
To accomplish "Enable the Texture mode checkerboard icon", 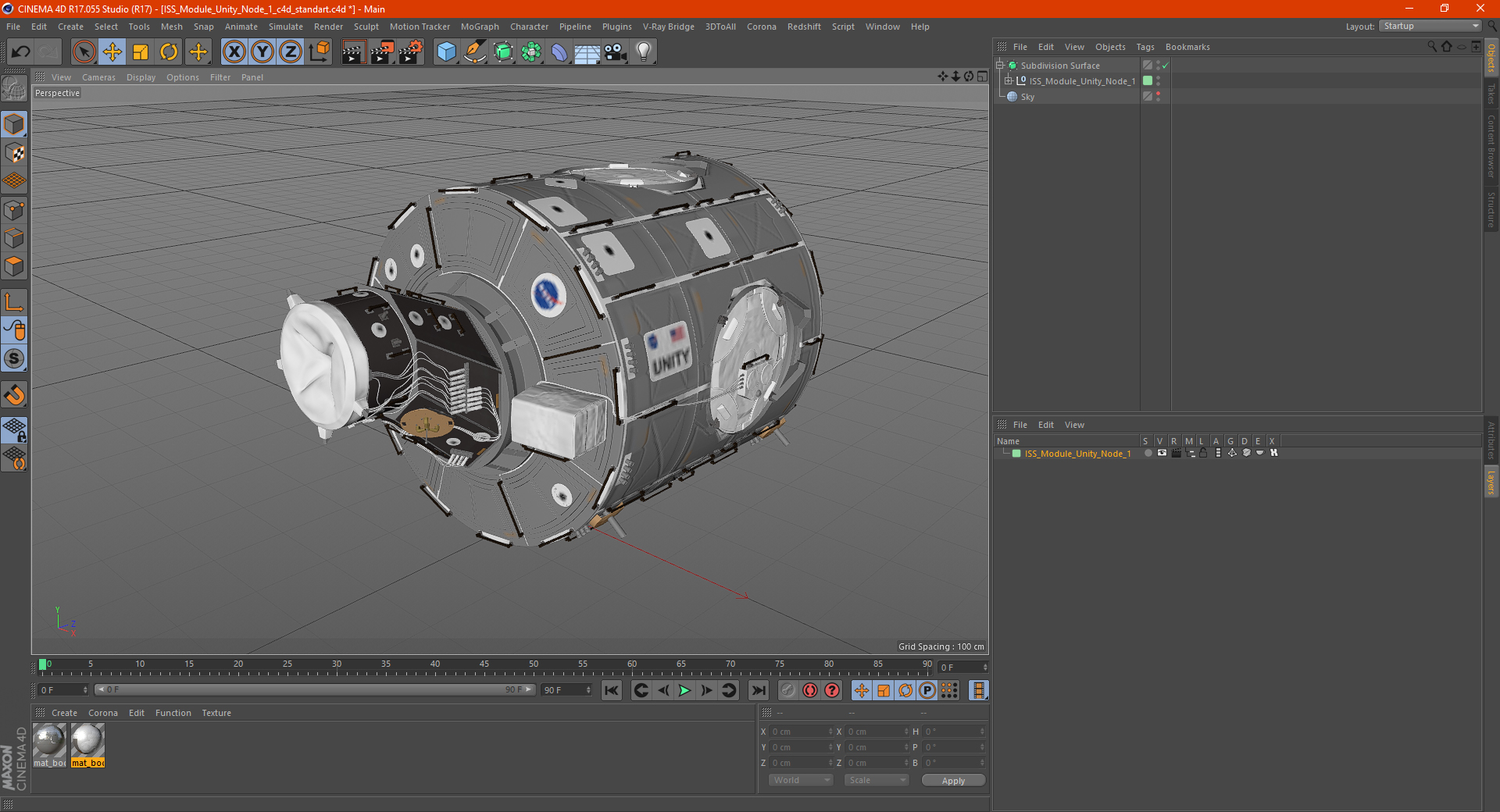I will click(x=15, y=153).
